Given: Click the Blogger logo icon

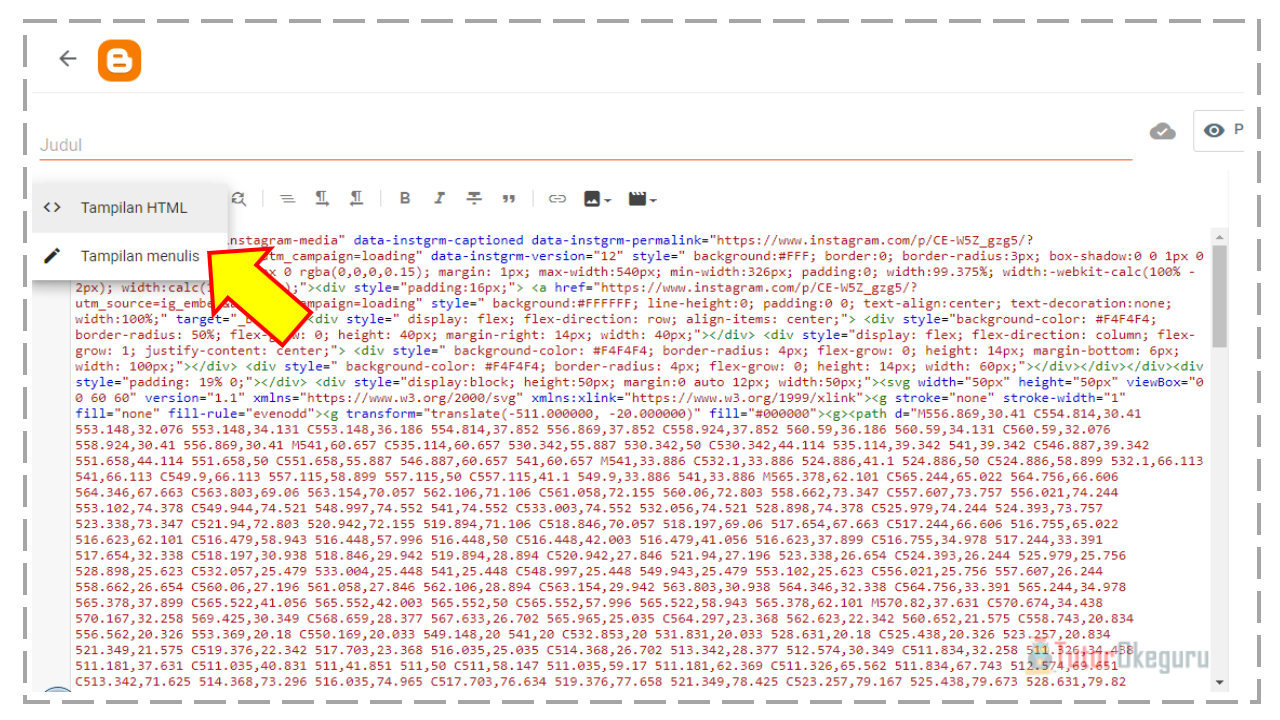Looking at the screenshot, I should click(x=119, y=60).
